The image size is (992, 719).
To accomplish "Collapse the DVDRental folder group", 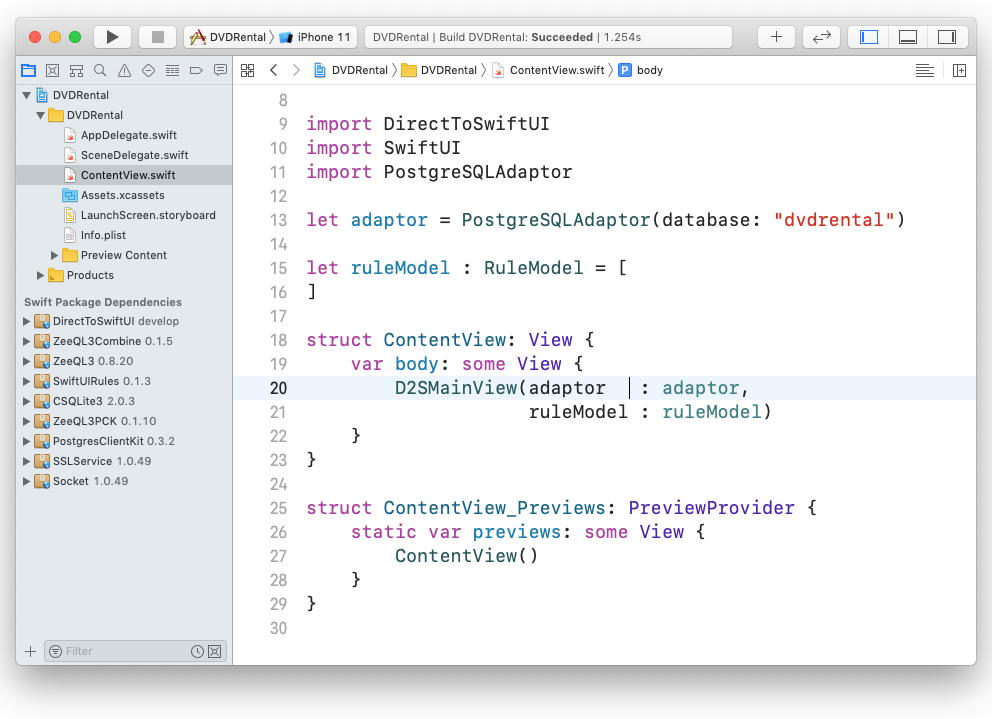I will tap(40, 115).
